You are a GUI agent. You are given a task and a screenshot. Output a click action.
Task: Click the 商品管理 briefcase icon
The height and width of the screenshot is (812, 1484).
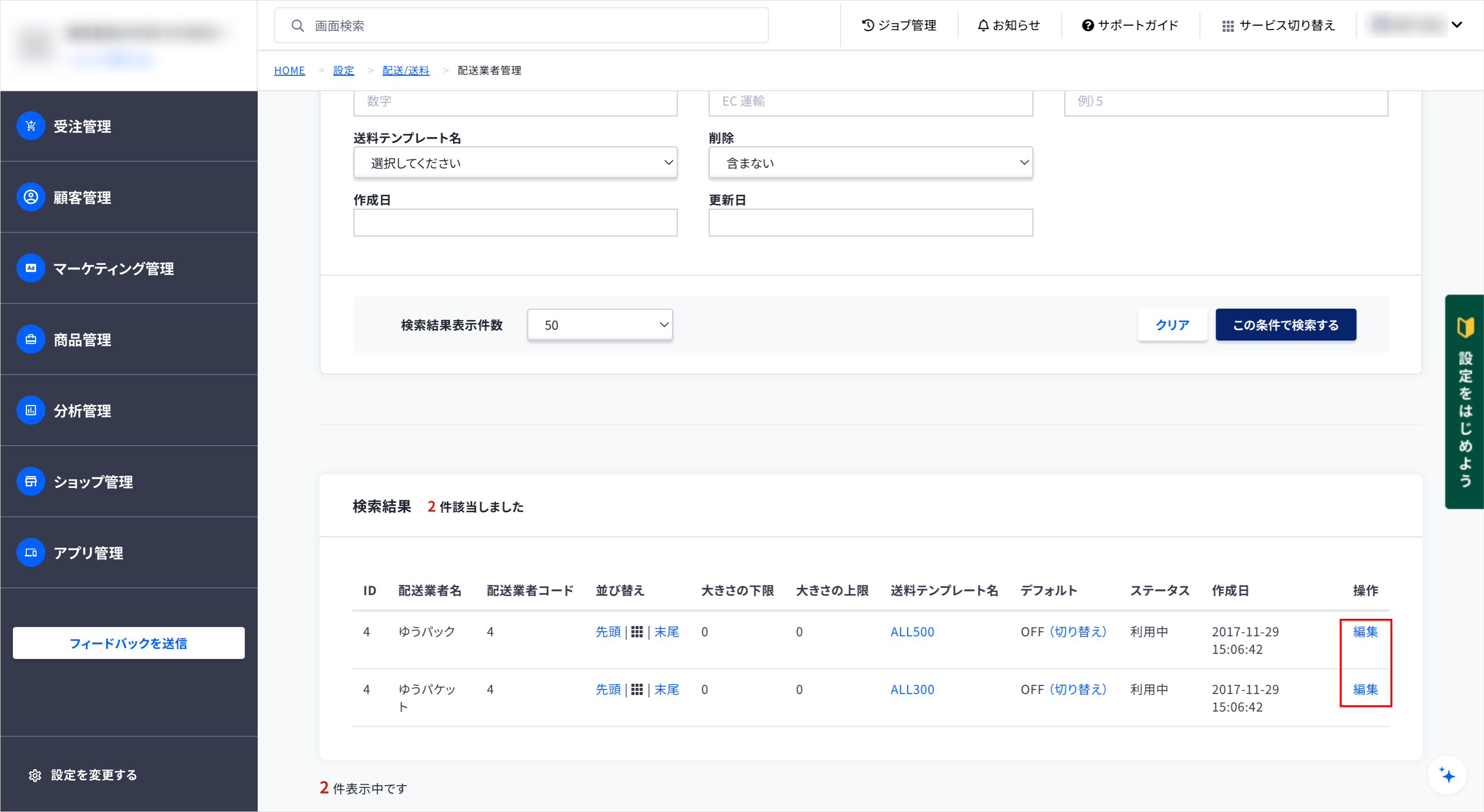click(x=30, y=339)
